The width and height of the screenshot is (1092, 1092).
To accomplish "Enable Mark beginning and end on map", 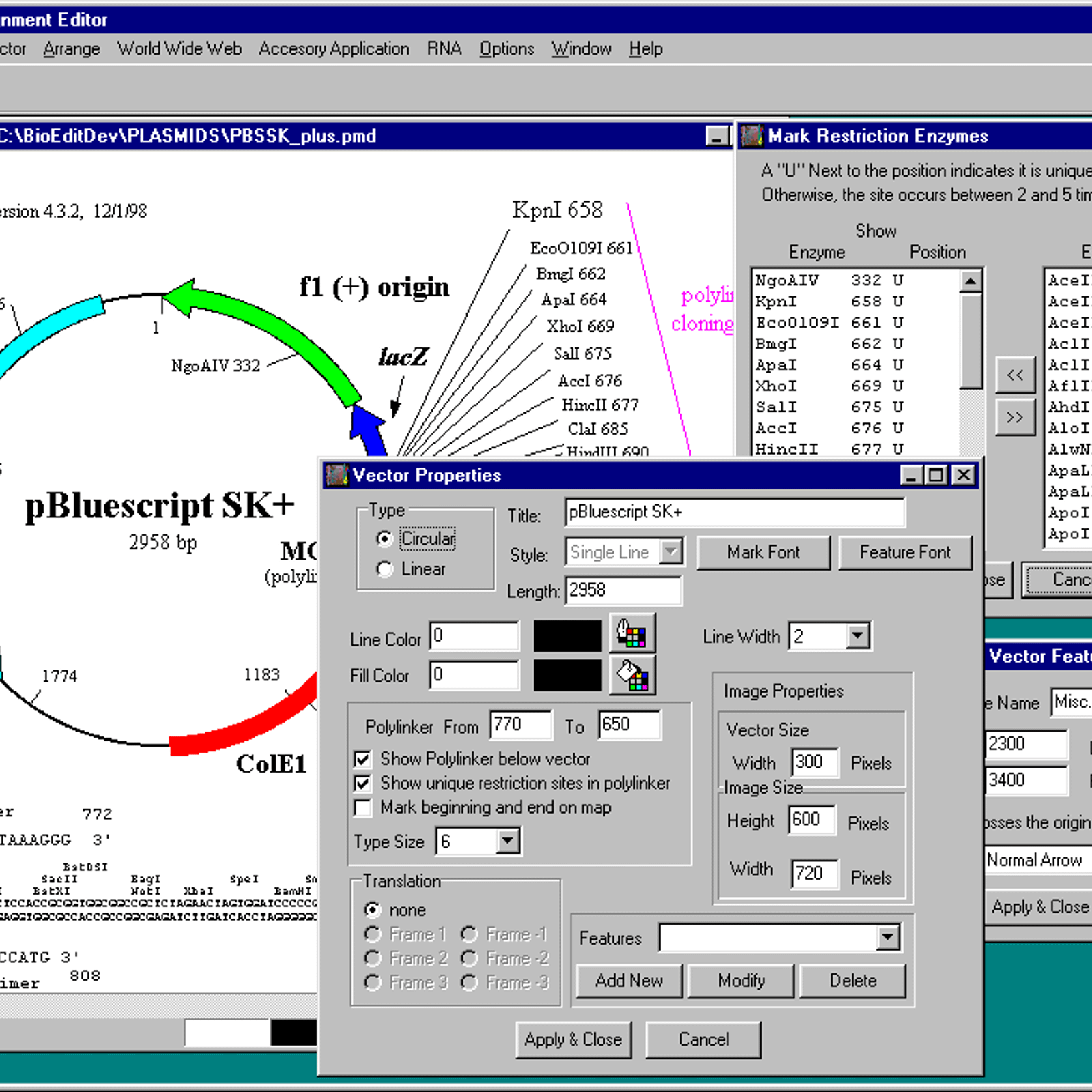I will tap(363, 808).
